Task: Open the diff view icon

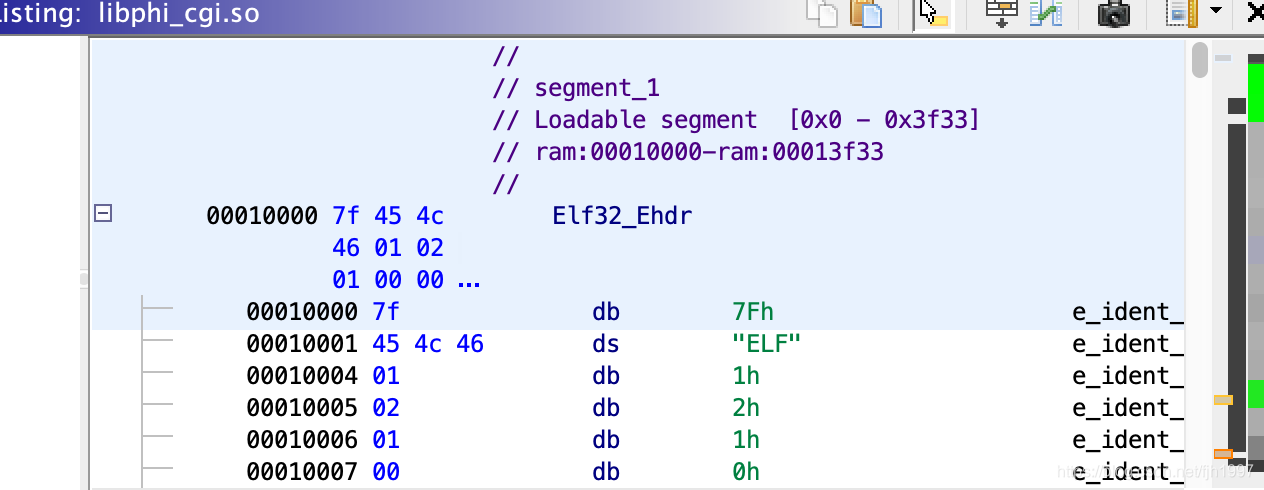Action: tap(1046, 13)
